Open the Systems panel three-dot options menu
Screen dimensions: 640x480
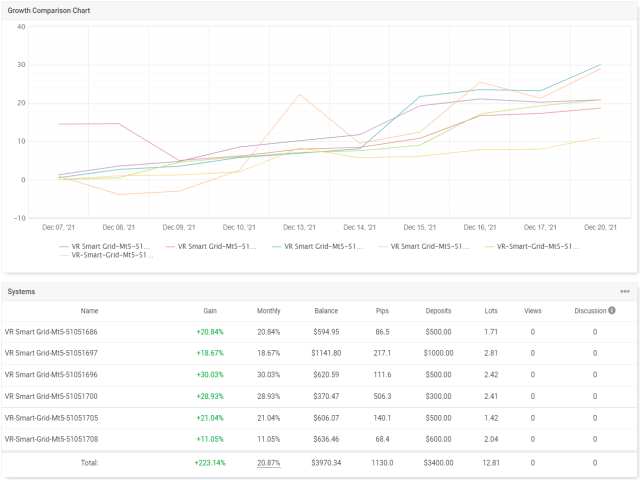pos(625,291)
